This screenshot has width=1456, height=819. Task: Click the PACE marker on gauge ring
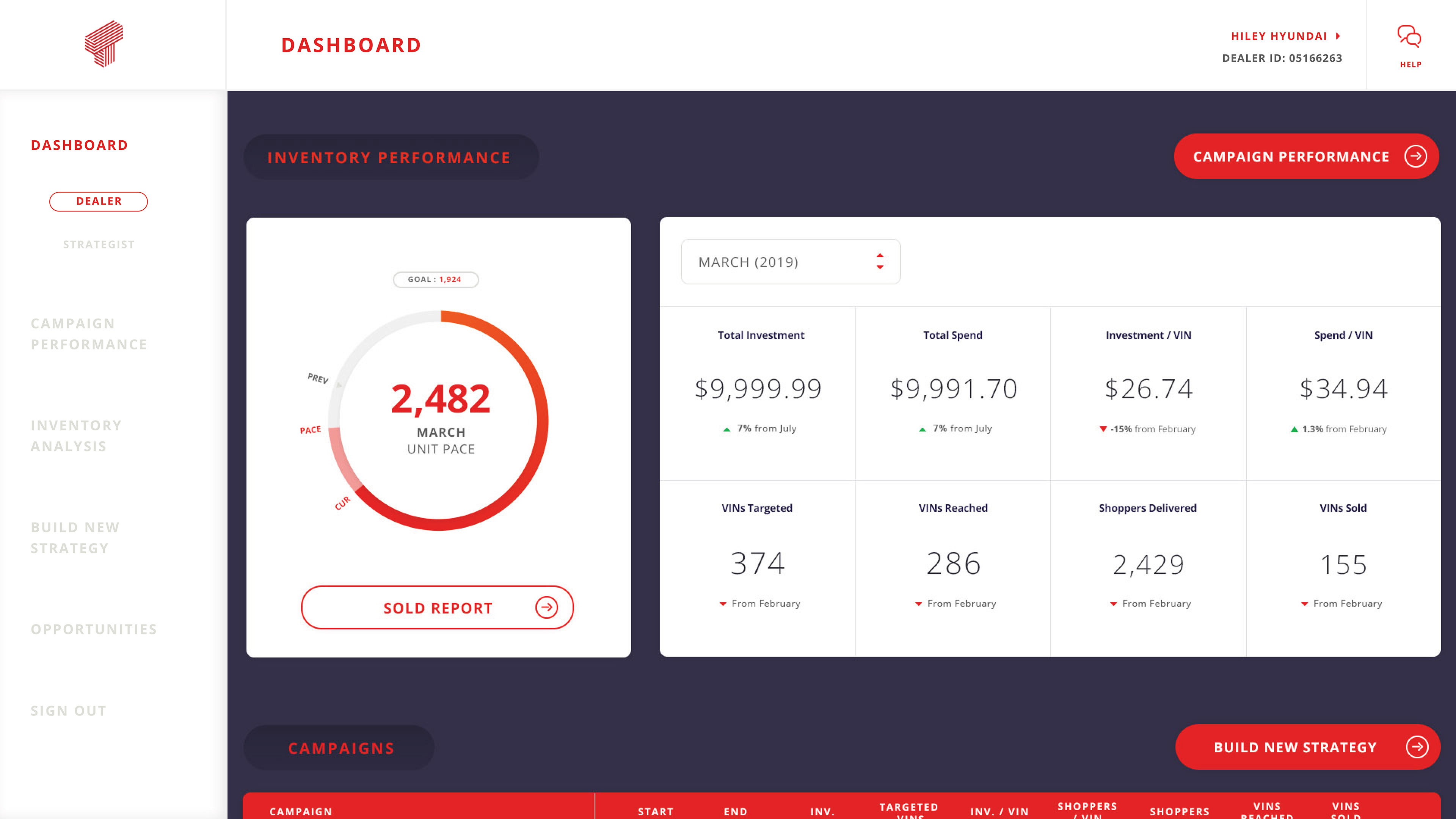(x=310, y=430)
